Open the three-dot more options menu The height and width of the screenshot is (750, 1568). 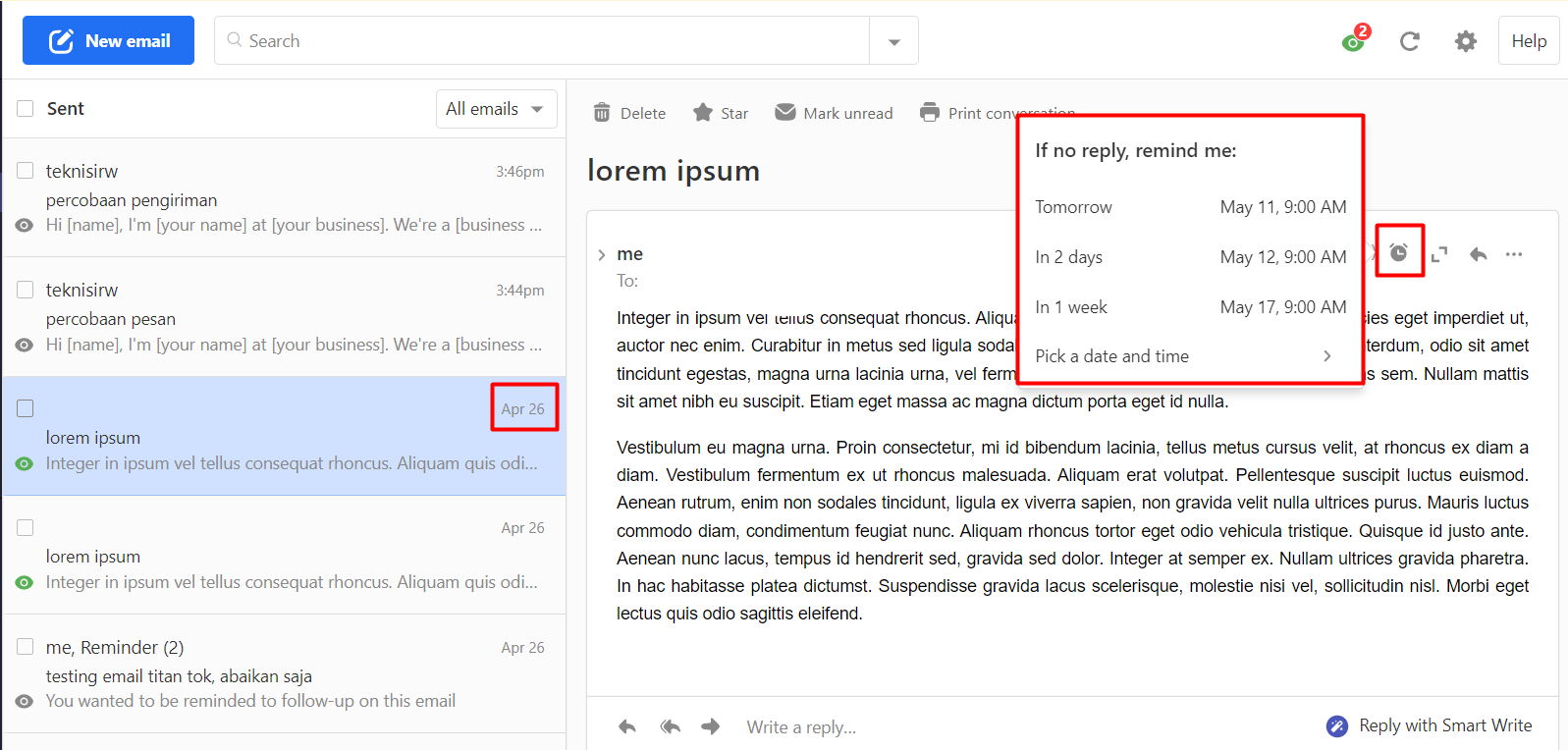[1514, 254]
